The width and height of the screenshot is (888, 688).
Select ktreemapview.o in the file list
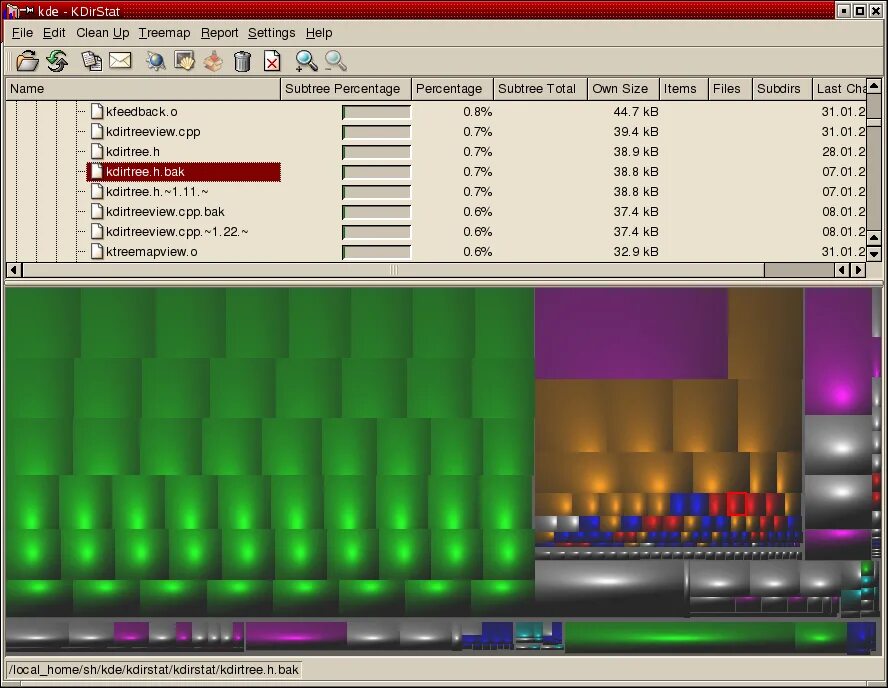point(152,251)
